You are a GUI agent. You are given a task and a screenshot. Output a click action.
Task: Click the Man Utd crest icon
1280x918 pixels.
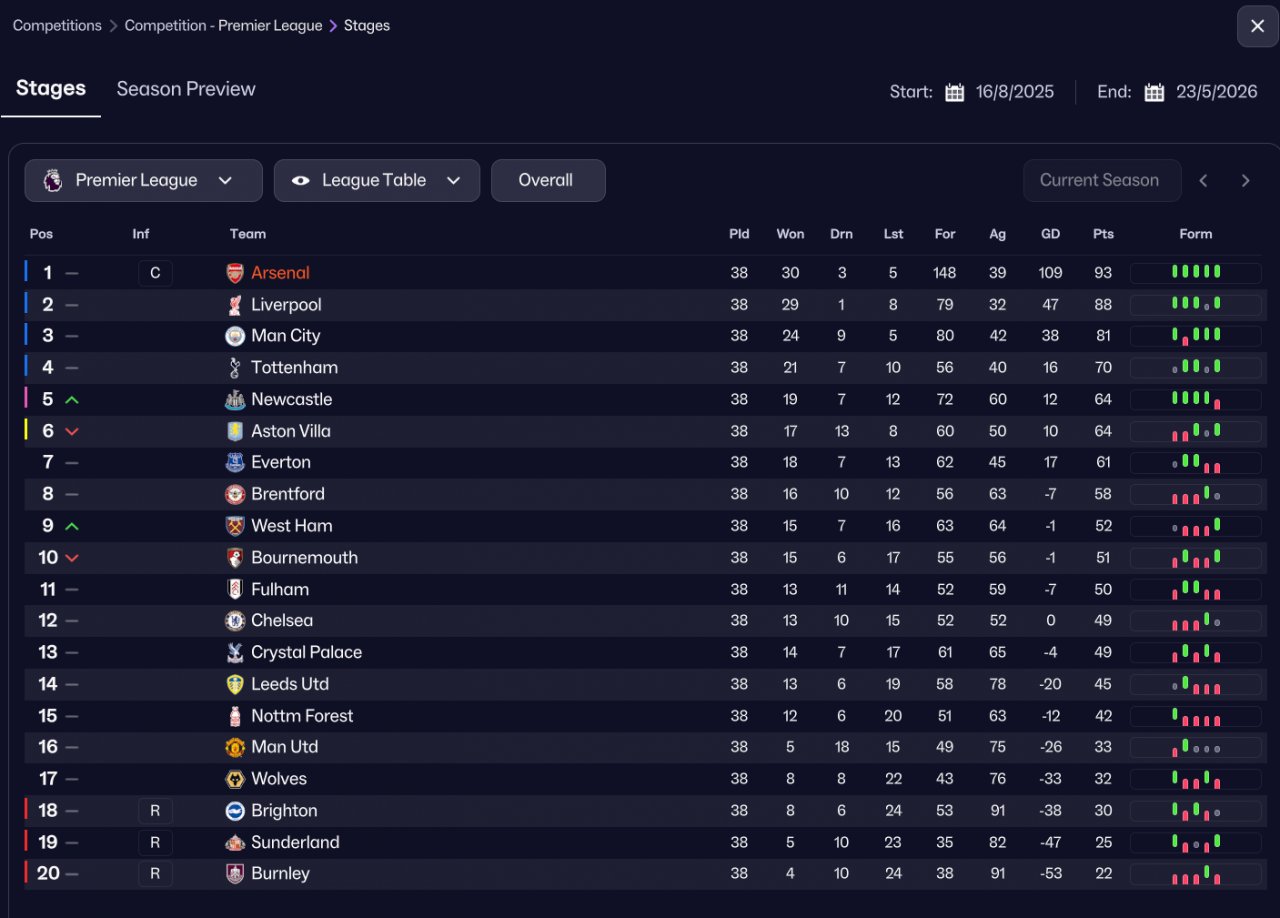click(x=235, y=747)
